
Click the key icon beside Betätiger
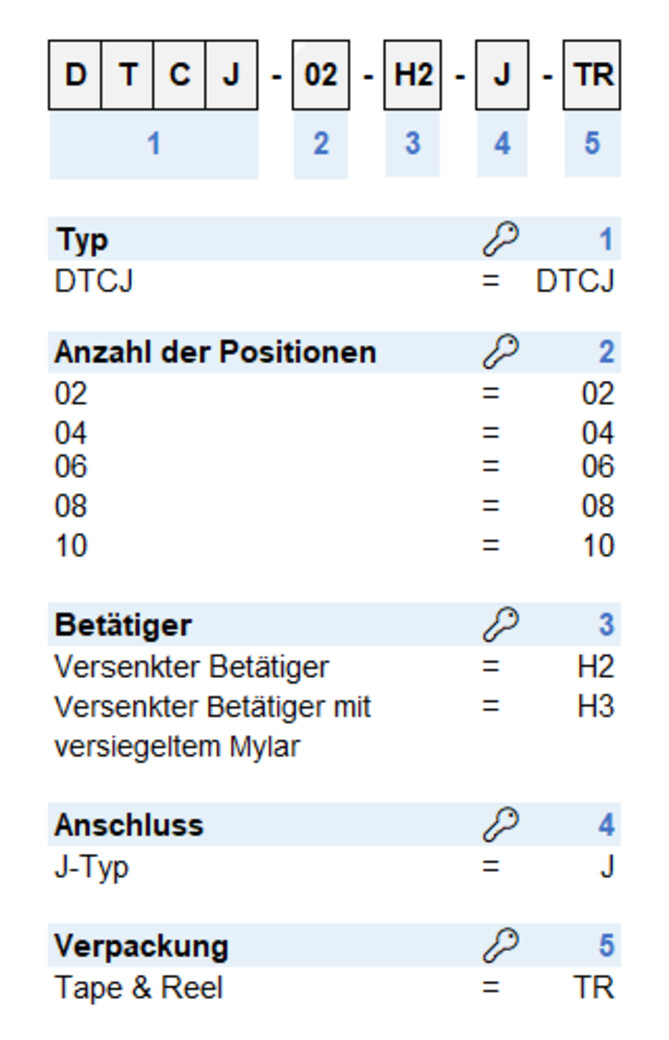click(501, 625)
